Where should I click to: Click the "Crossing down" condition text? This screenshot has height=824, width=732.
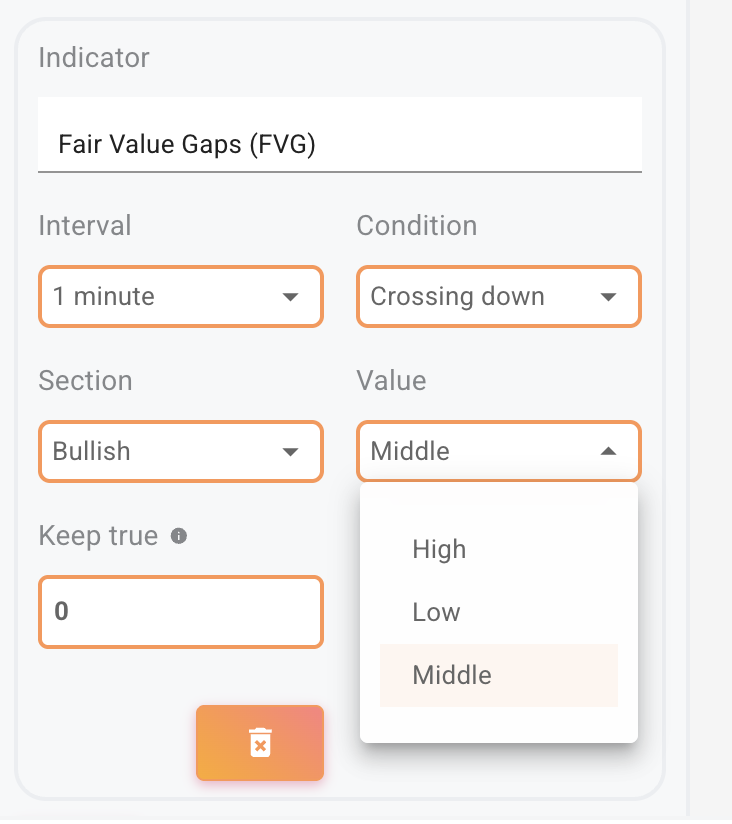tap(457, 296)
